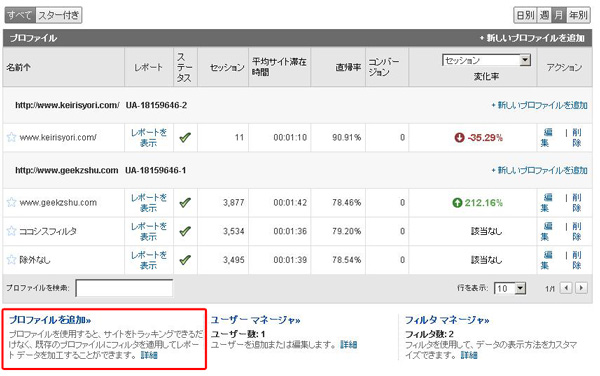Open report for ココシスフィルタ

click(x=148, y=231)
